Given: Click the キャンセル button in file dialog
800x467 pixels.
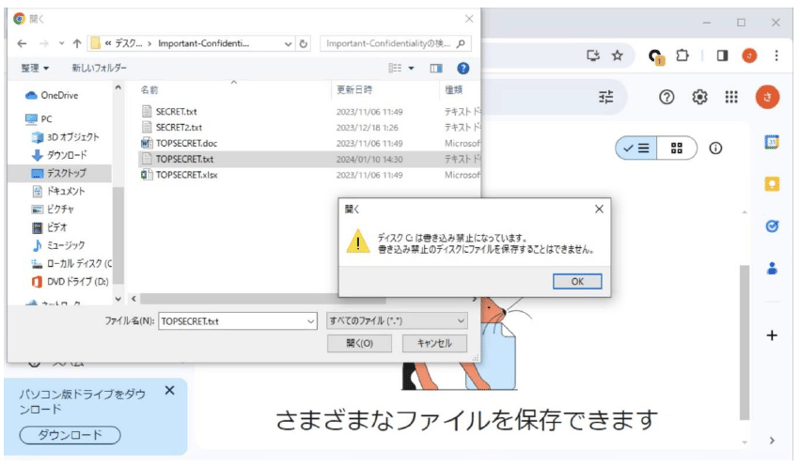Looking at the screenshot, I should (x=434, y=343).
